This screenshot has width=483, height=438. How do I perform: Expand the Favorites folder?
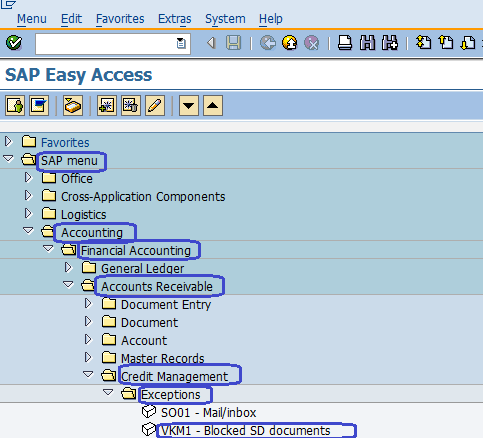(8, 142)
